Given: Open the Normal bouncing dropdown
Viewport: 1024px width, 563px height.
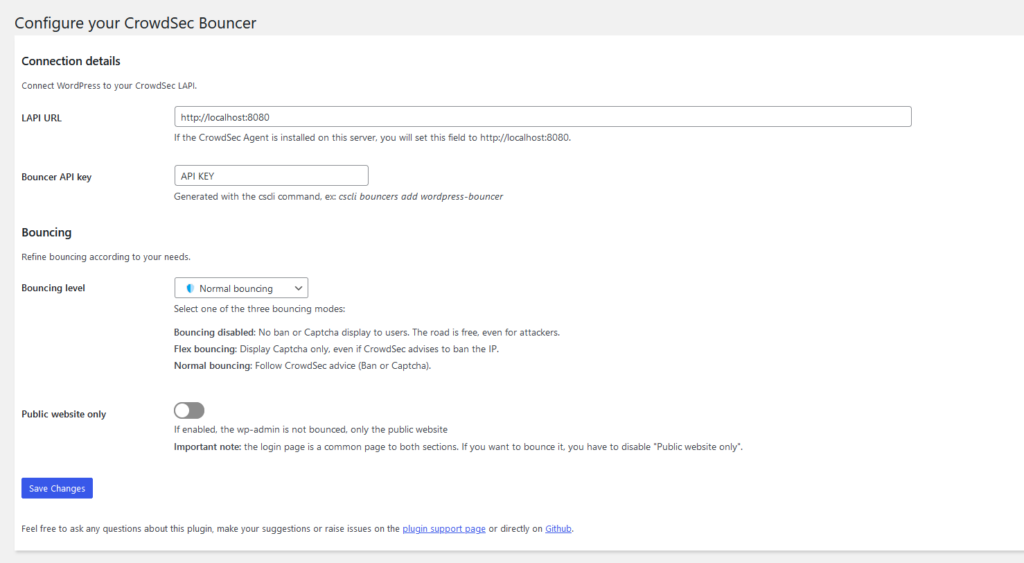Looking at the screenshot, I should (241, 288).
